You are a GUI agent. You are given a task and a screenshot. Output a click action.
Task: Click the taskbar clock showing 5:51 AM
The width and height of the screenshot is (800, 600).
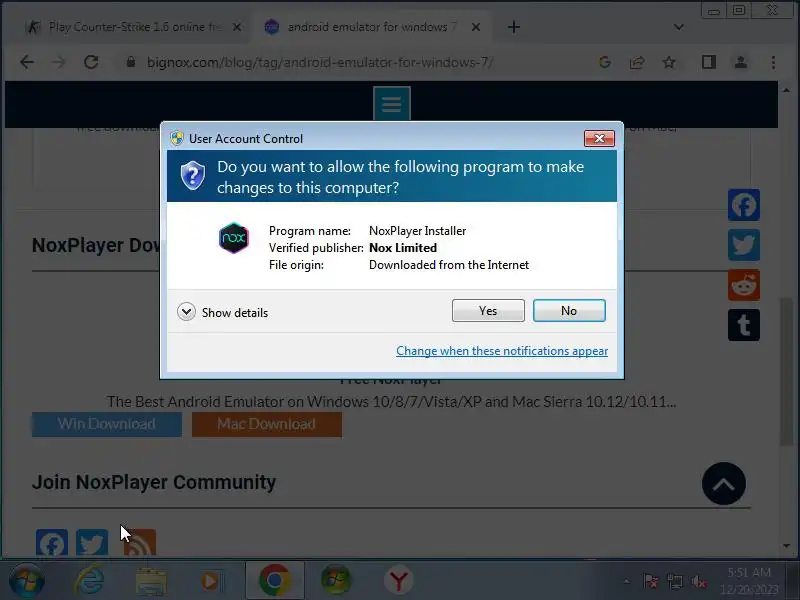749,581
